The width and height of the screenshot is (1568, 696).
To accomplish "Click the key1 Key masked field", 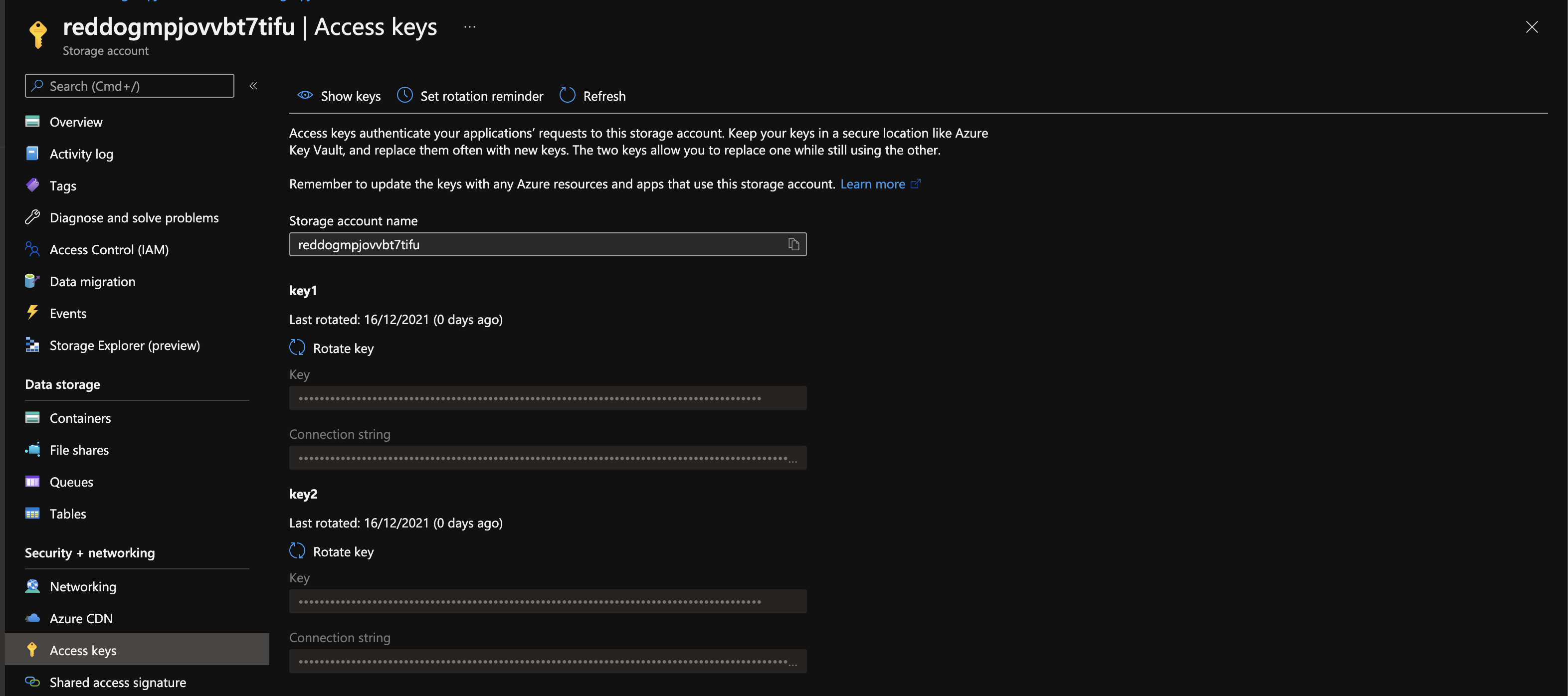I will [547, 398].
